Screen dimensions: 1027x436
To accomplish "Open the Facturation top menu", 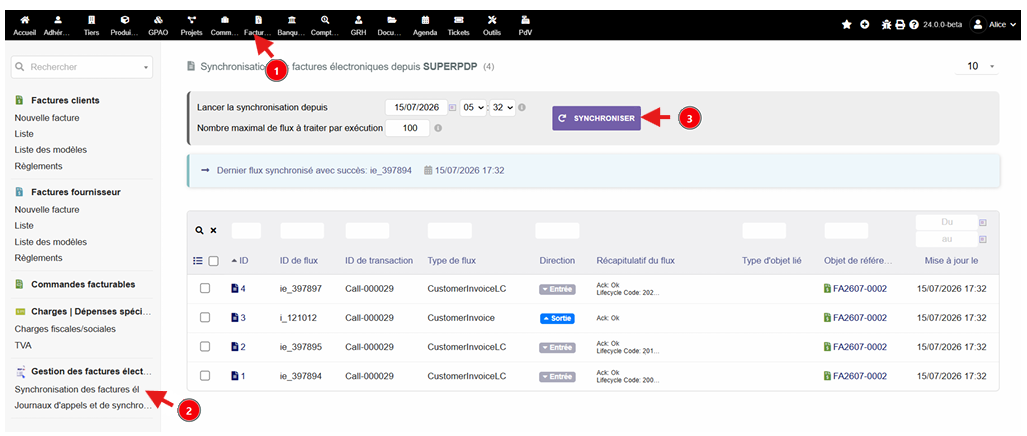I will (x=257, y=26).
